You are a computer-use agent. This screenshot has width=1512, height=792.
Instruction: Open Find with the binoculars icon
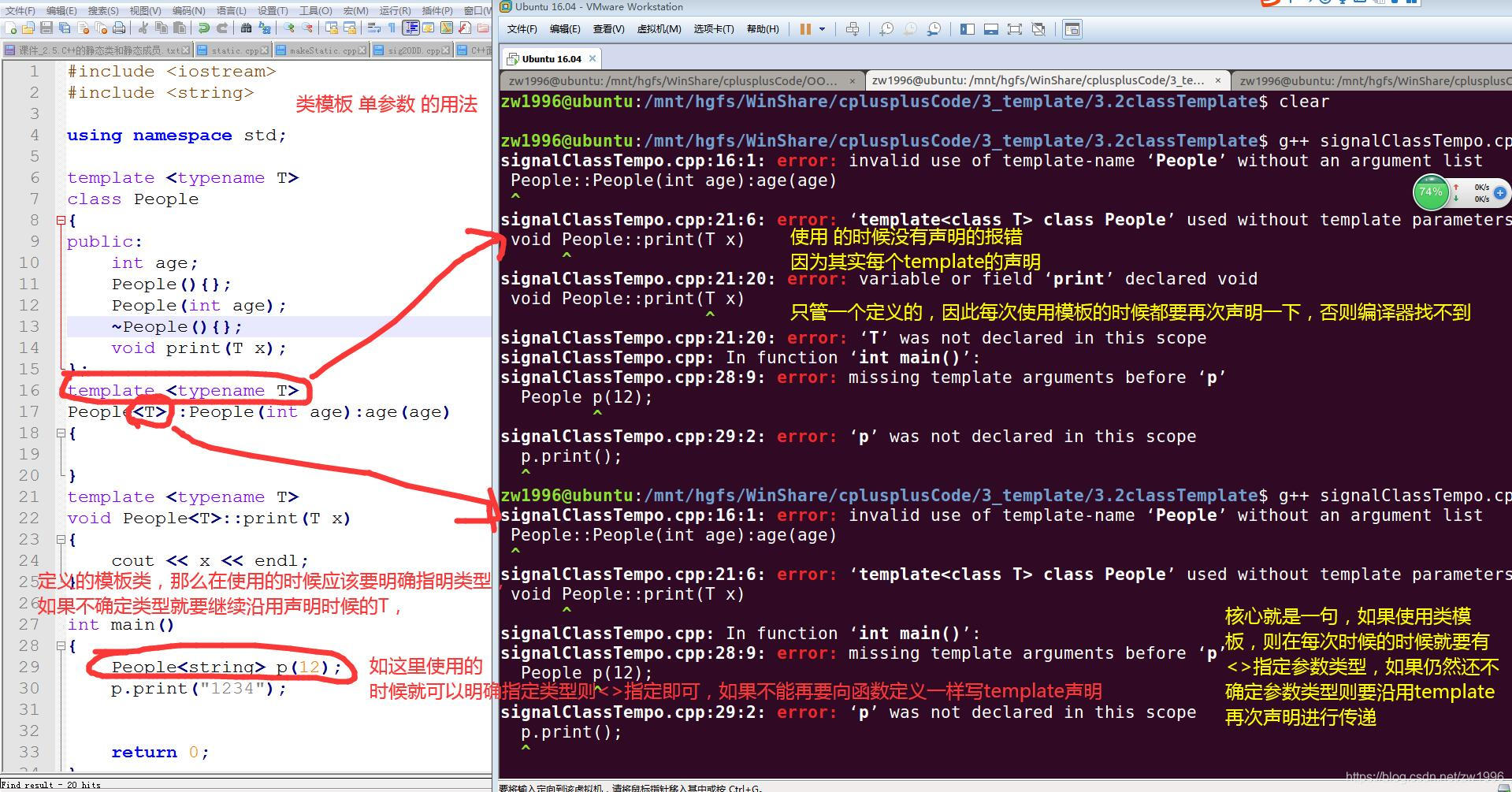coord(246,28)
